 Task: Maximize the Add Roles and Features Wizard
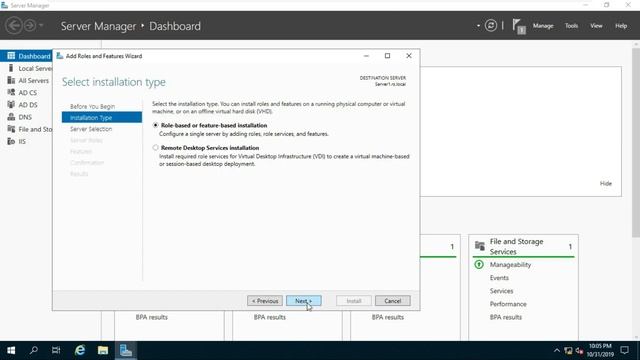pos(387,56)
